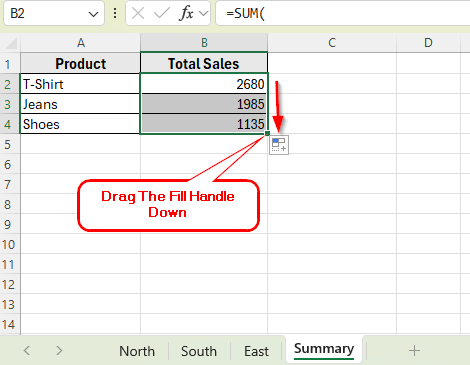Switch to the East sheet tab
Screen dimensions: 470x365
click(x=256, y=351)
